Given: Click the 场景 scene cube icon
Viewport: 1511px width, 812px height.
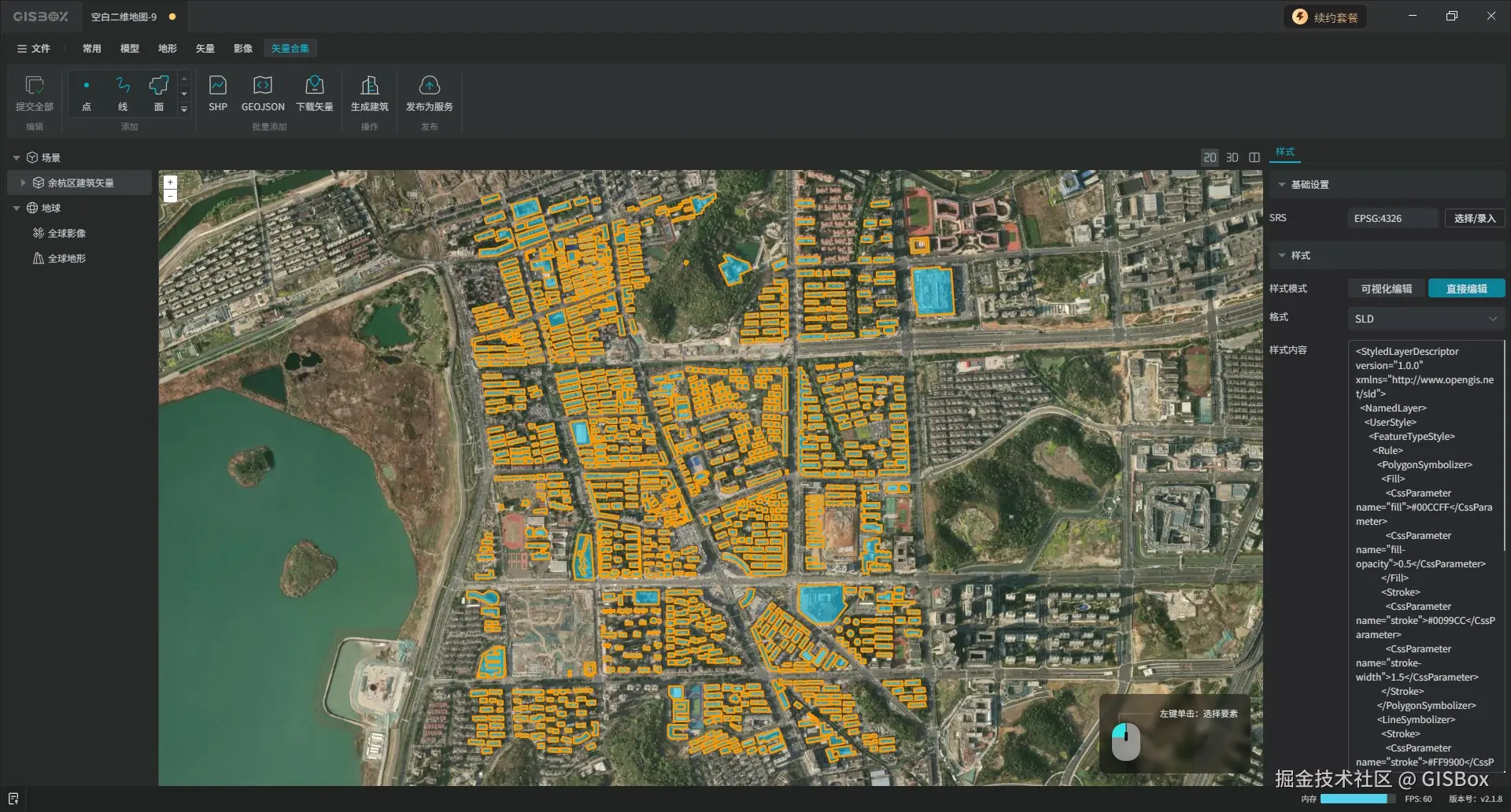Looking at the screenshot, I should coord(32,157).
